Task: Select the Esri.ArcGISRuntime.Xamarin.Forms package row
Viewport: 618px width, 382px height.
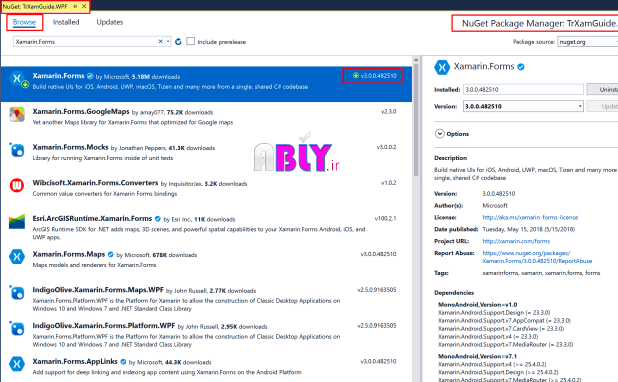Action: tap(206, 227)
